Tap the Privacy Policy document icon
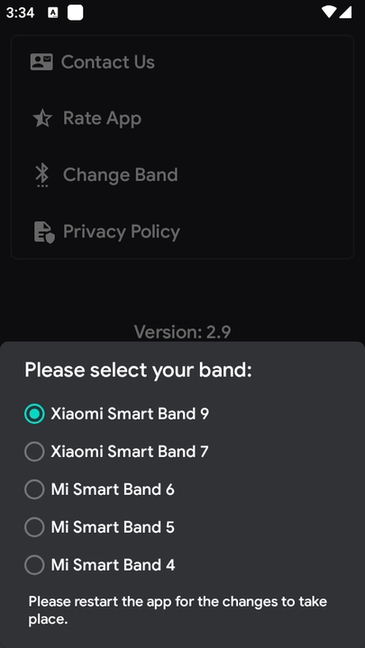This screenshot has height=648, width=365. pos(43,232)
